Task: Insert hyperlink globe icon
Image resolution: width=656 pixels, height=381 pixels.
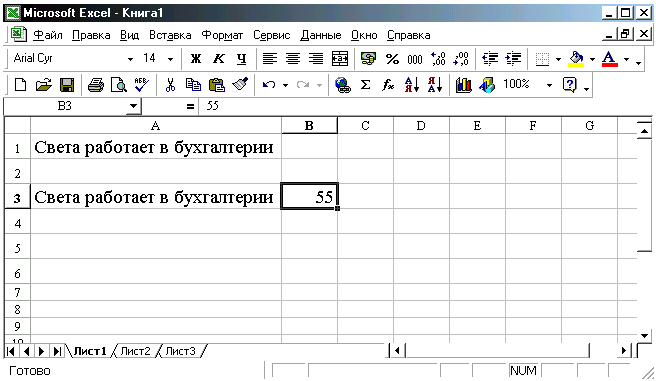Action: tap(342, 85)
